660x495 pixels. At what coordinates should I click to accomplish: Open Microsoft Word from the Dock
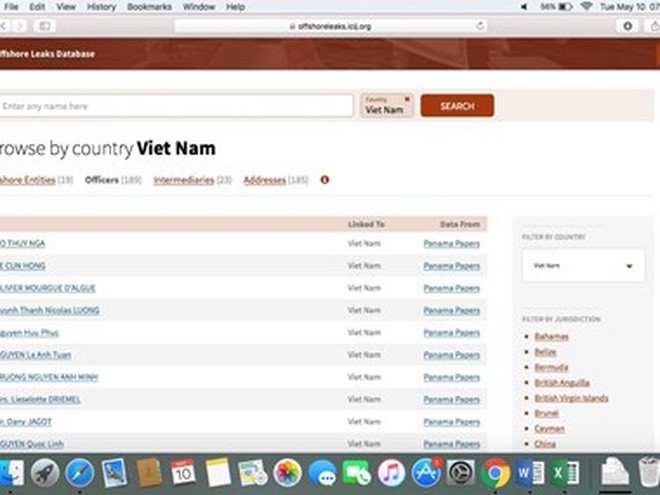530,472
